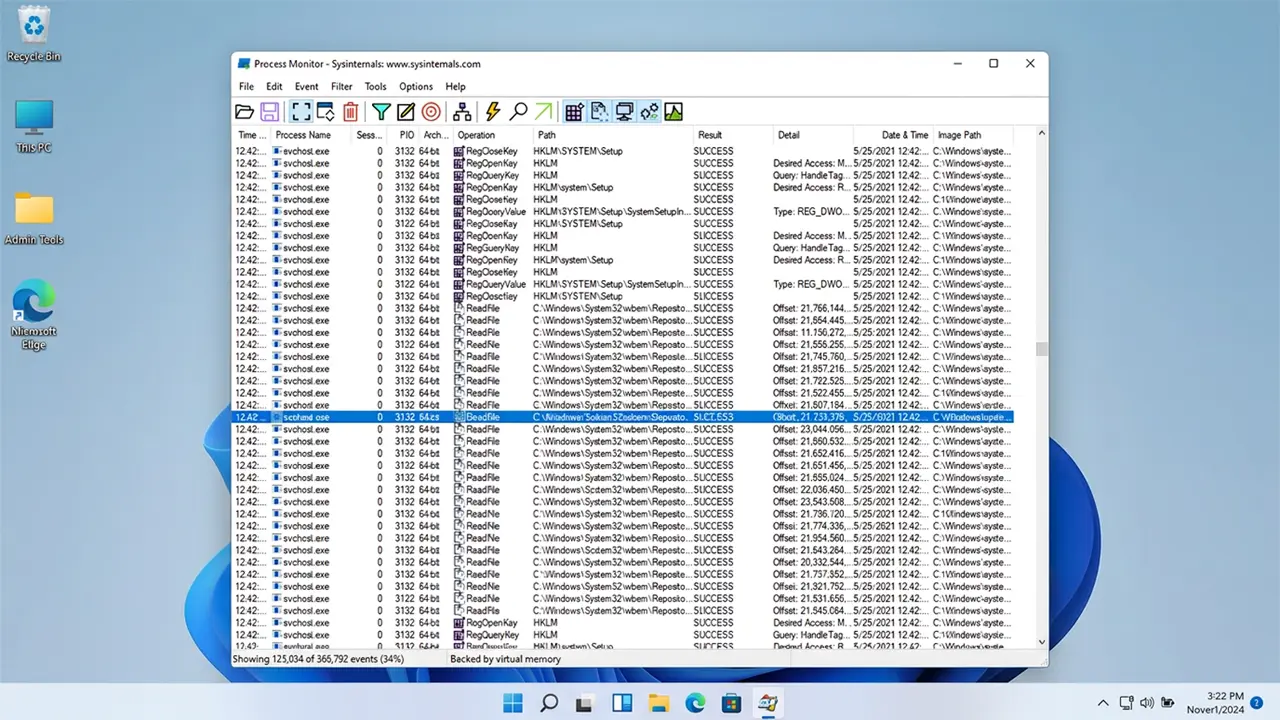This screenshot has width=1280, height=720.
Task: Open Microsoft Store from the taskbar
Action: [731, 702]
